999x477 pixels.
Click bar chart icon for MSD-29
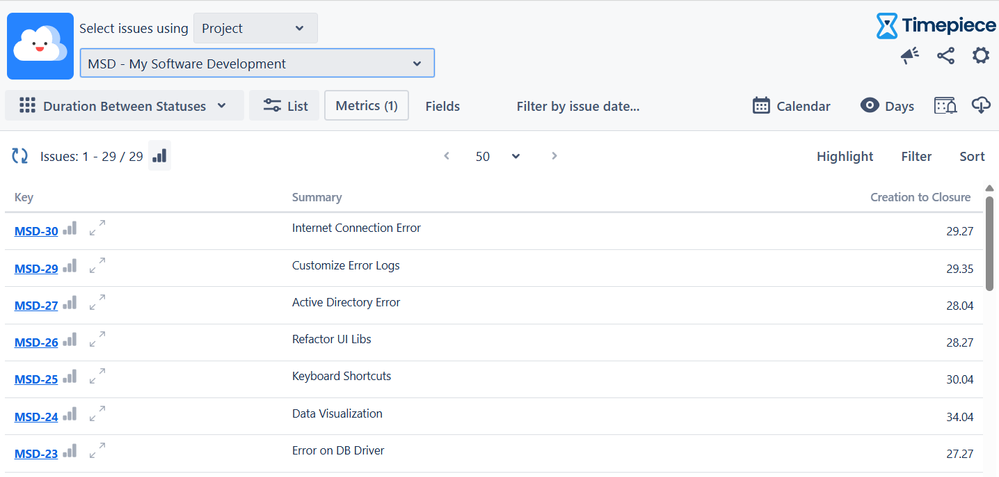pyautogui.click(x=69, y=265)
